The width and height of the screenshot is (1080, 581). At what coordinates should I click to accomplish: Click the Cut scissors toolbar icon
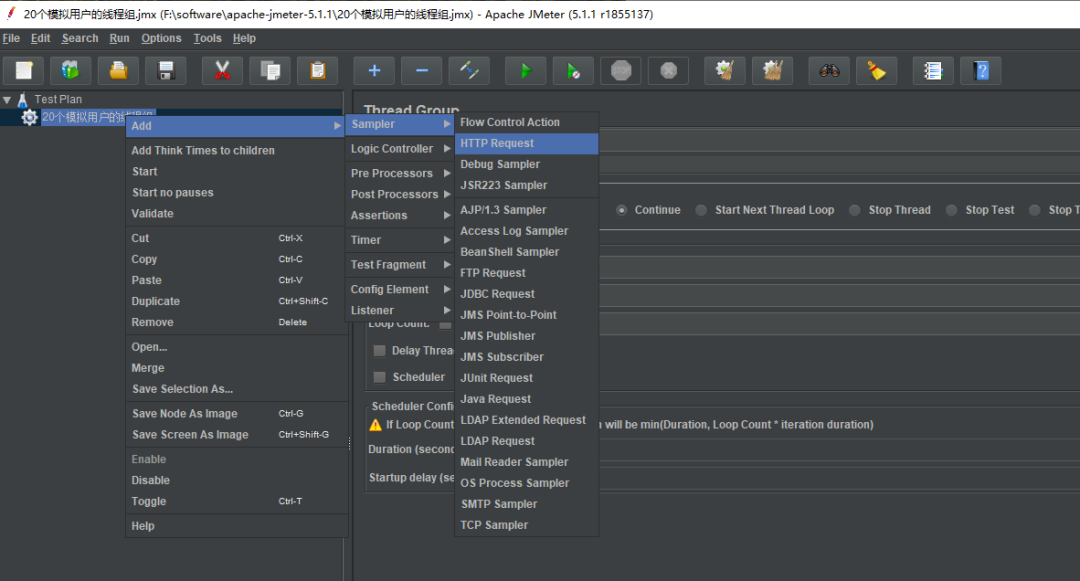point(222,70)
